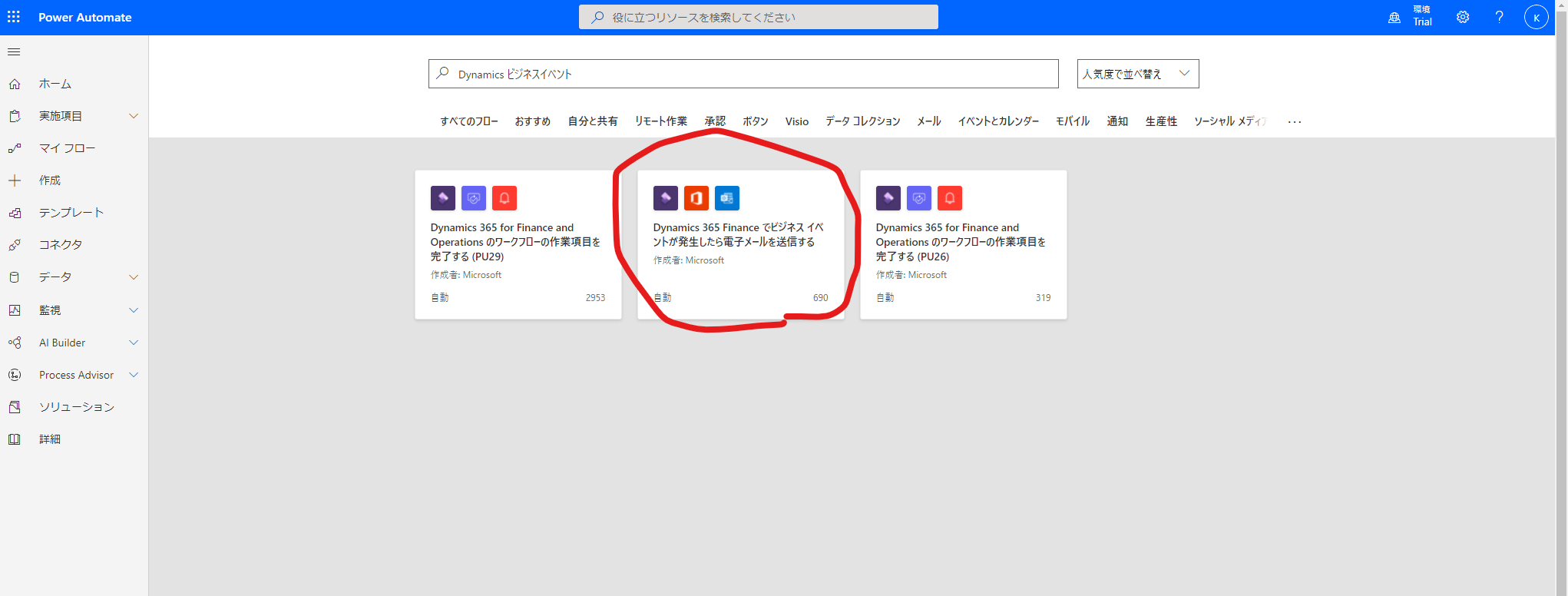This screenshot has height=596, width=1568.
Task: Select the イベントとカレンダー tab
Action: pyautogui.click(x=999, y=121)
